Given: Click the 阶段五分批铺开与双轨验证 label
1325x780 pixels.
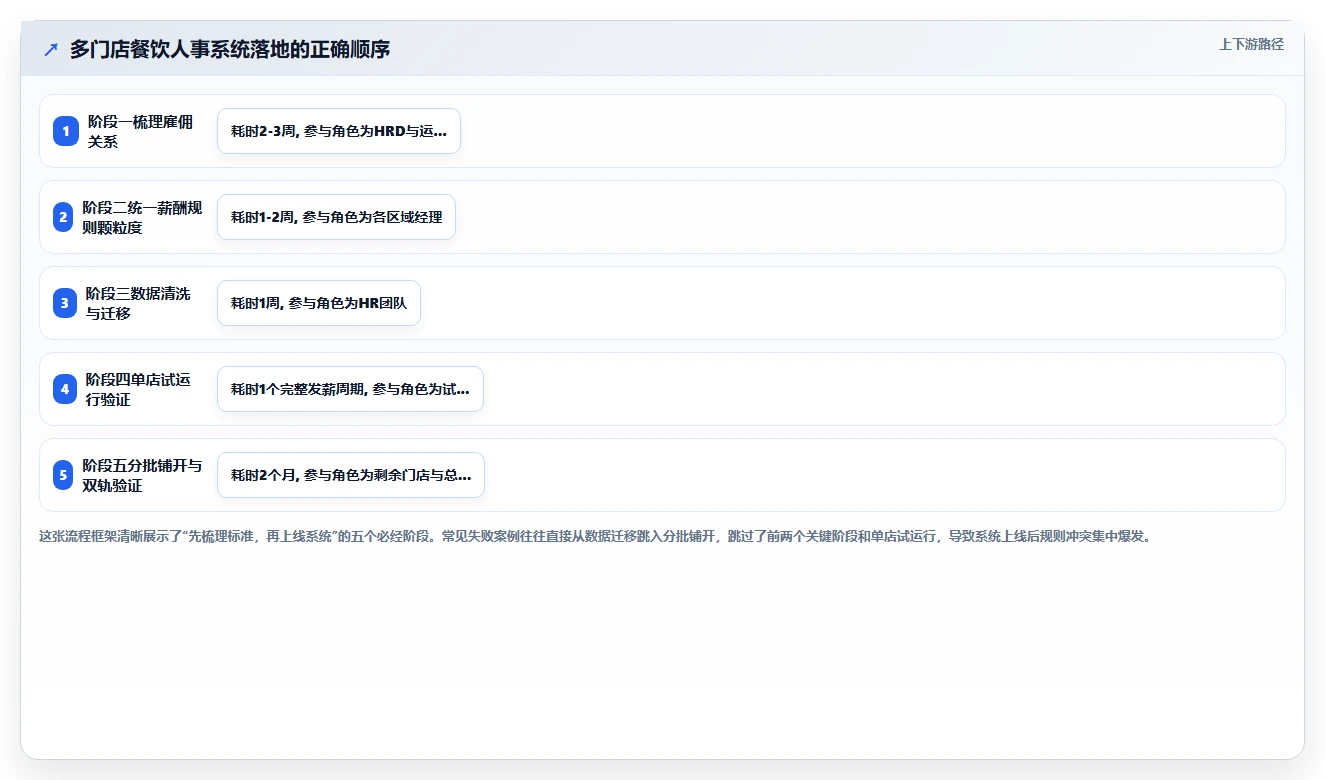Looking at the screenshot, I should 142,475.
